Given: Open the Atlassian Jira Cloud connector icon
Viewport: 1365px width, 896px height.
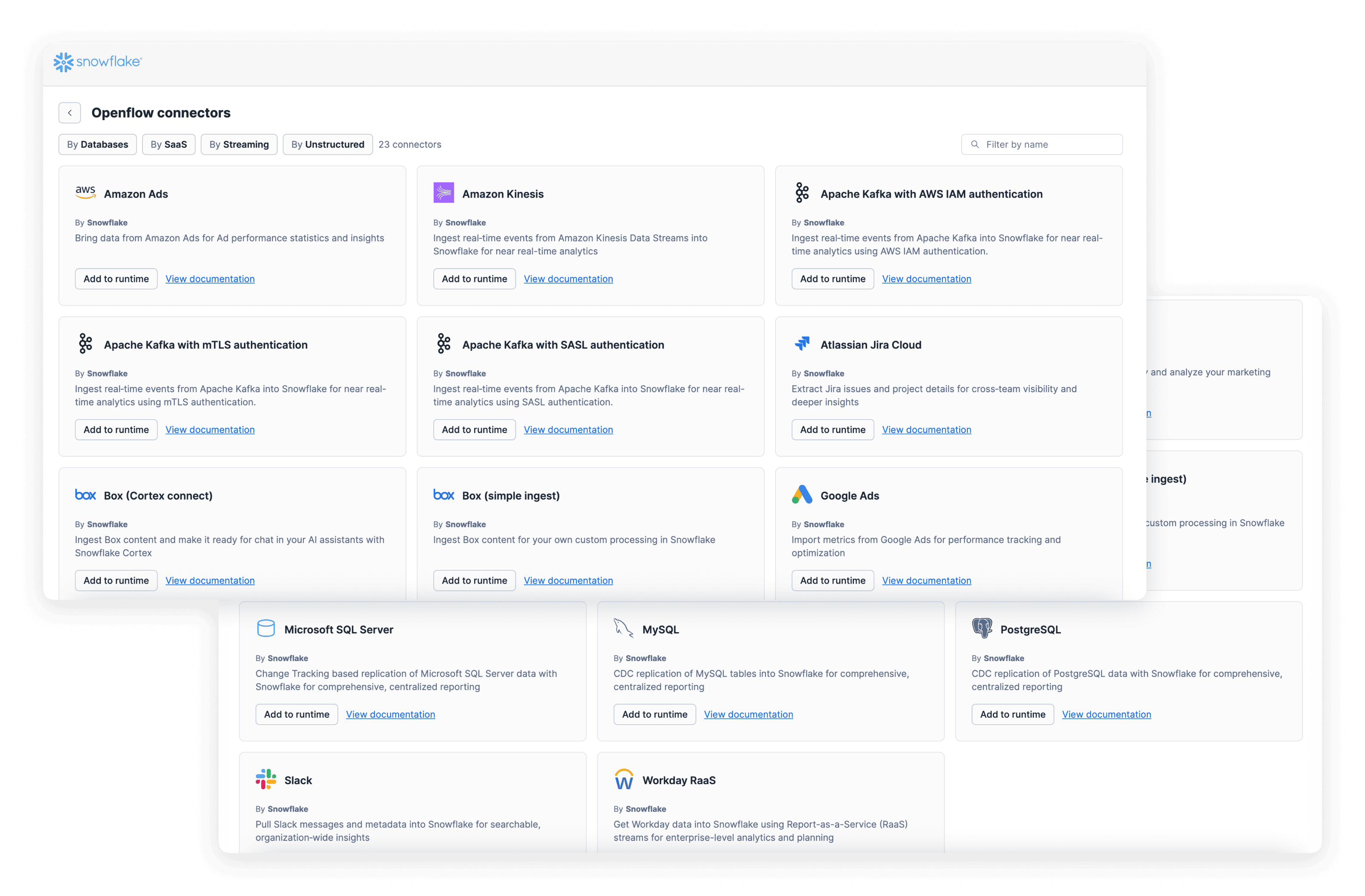Looking at the screenshot, I should [x=802, y=343].
